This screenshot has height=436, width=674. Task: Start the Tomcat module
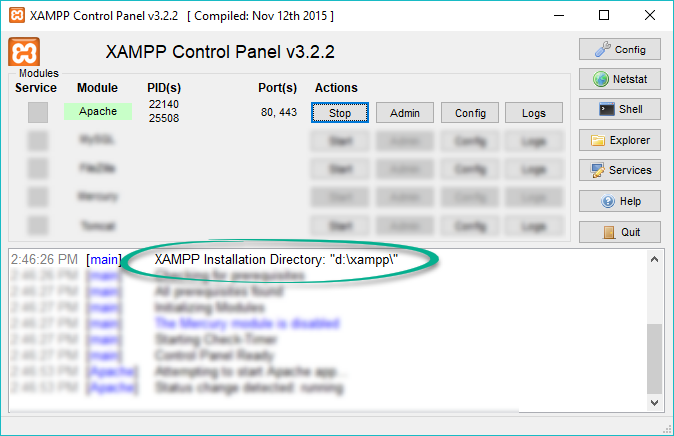(340, 225)
